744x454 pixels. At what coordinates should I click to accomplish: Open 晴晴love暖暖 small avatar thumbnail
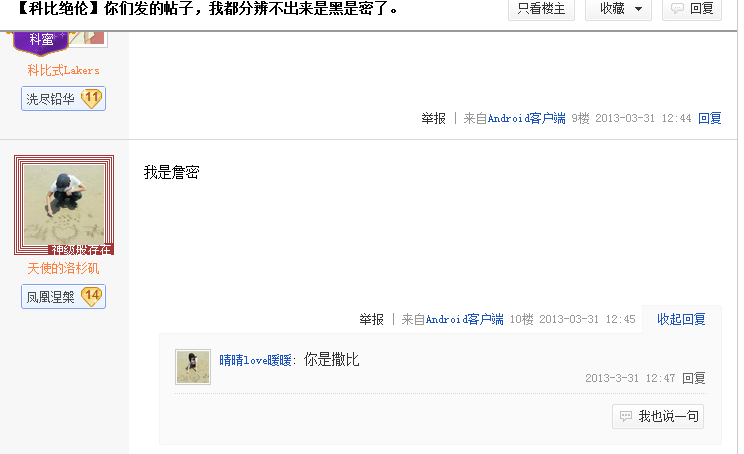coord(193,367)
